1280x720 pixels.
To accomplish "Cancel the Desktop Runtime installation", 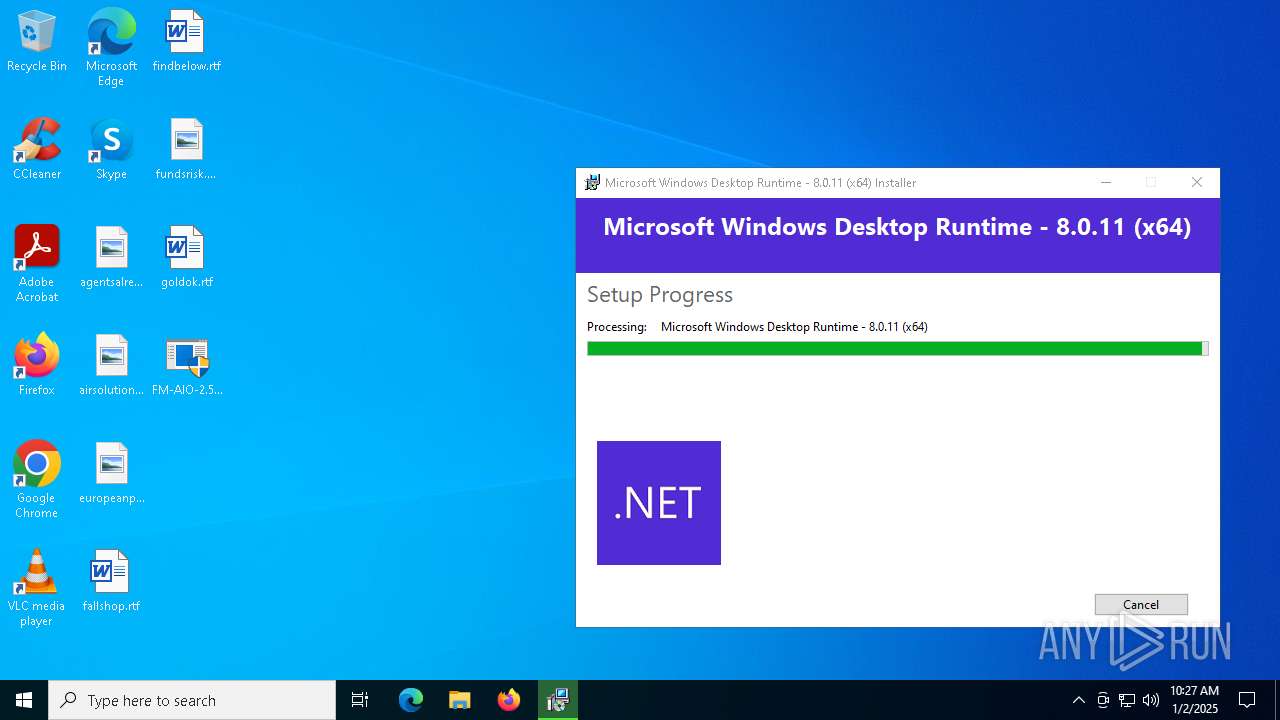I will (1141, 604).
